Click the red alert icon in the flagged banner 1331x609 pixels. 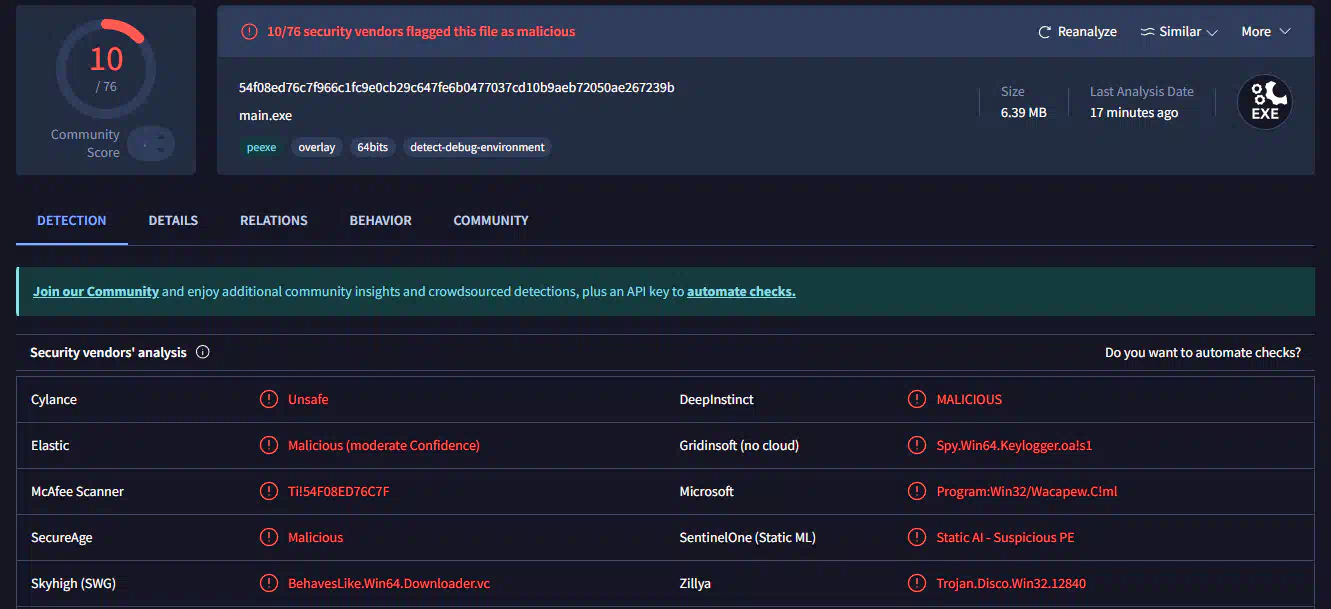tap(250, 32)
